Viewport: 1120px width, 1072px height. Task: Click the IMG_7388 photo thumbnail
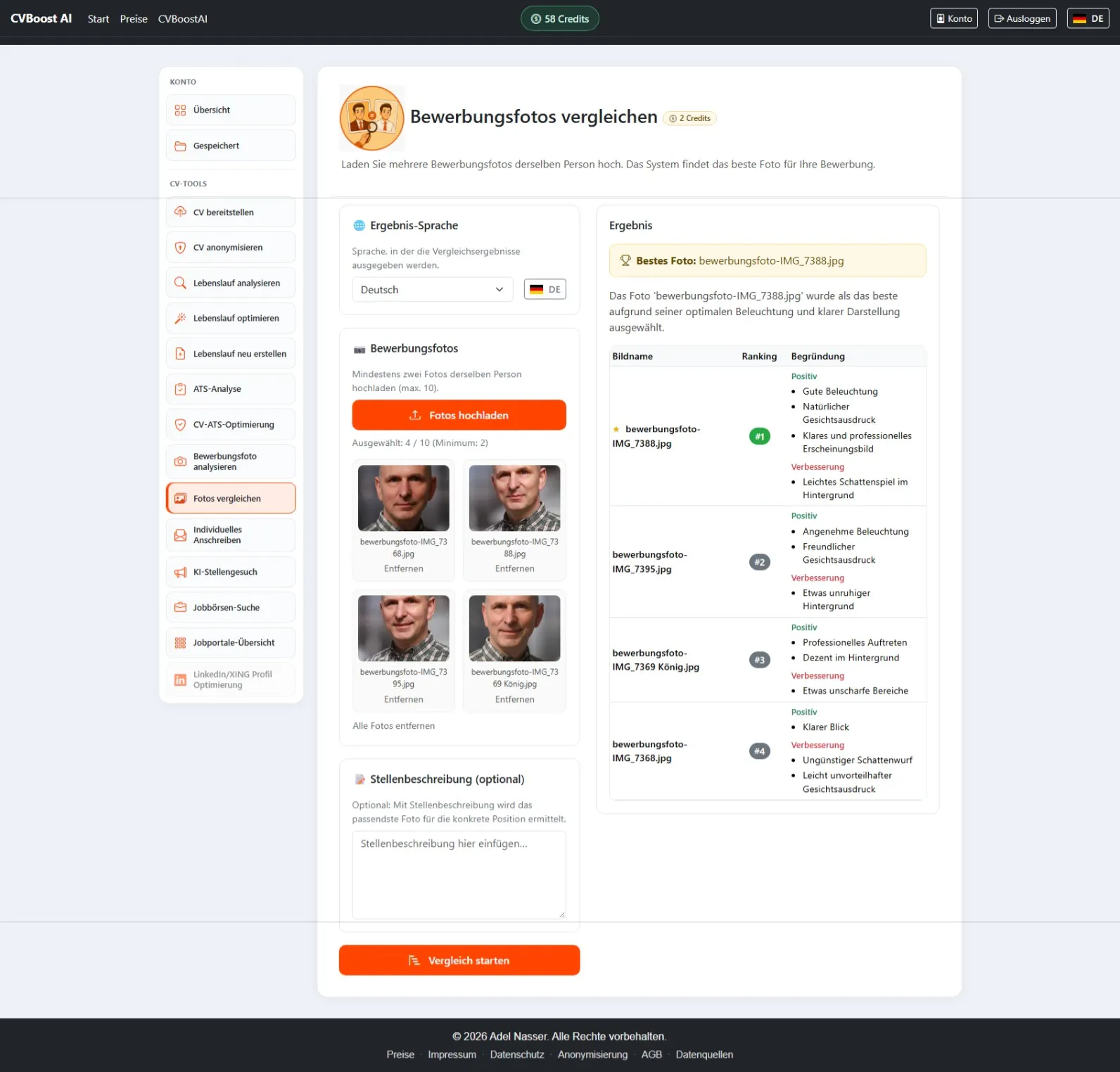tap(514, 498)
